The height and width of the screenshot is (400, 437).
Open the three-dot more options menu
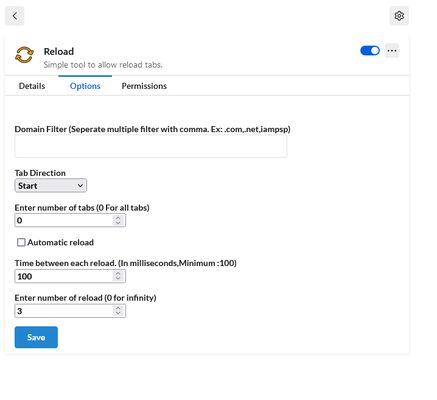pyautogui.click(x=392, y=51)
